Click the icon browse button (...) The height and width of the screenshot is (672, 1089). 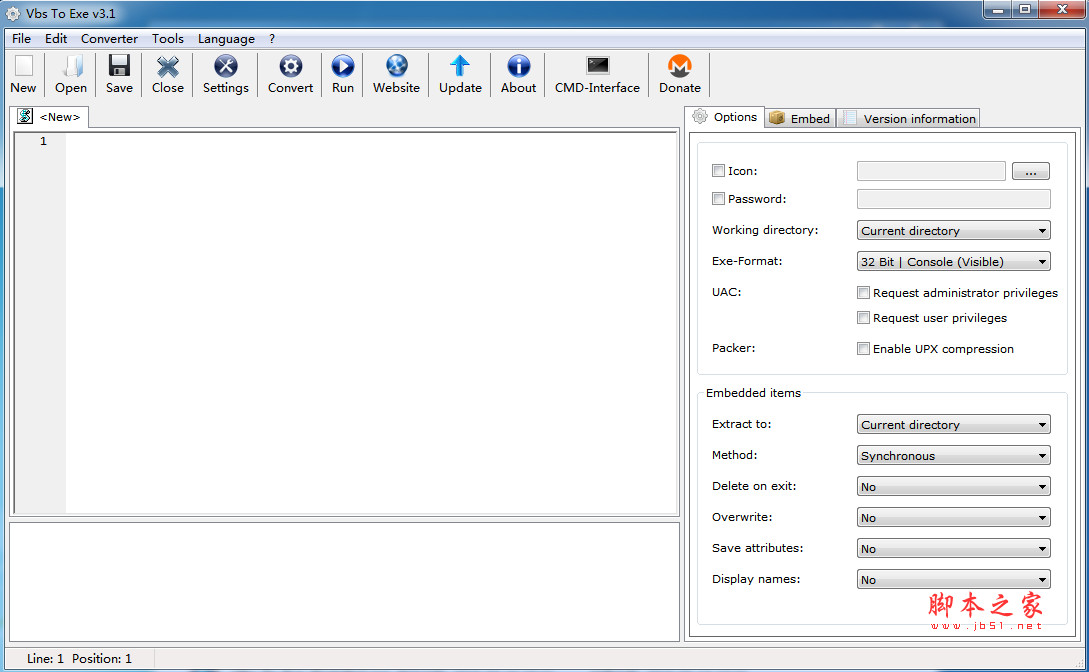coord(1030,172)
